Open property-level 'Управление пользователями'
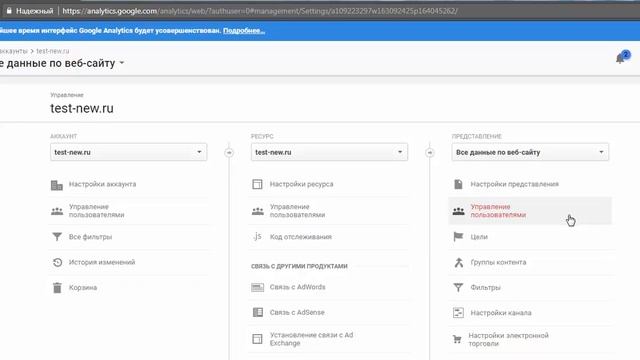The height and width of the screenshot is (360, 640). (297, 211)
